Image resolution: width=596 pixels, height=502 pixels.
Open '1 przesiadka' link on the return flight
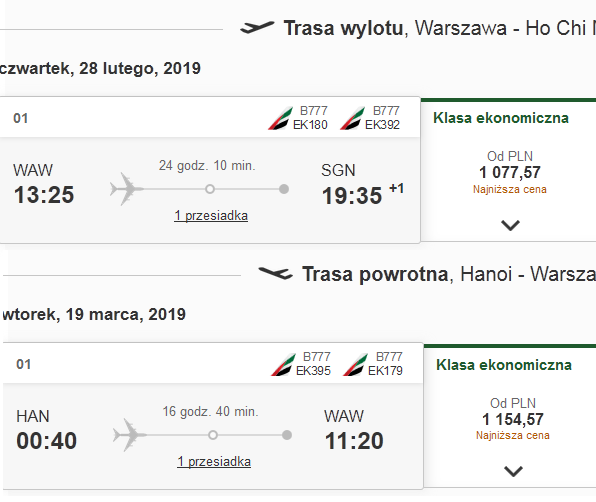click(214, 461)
